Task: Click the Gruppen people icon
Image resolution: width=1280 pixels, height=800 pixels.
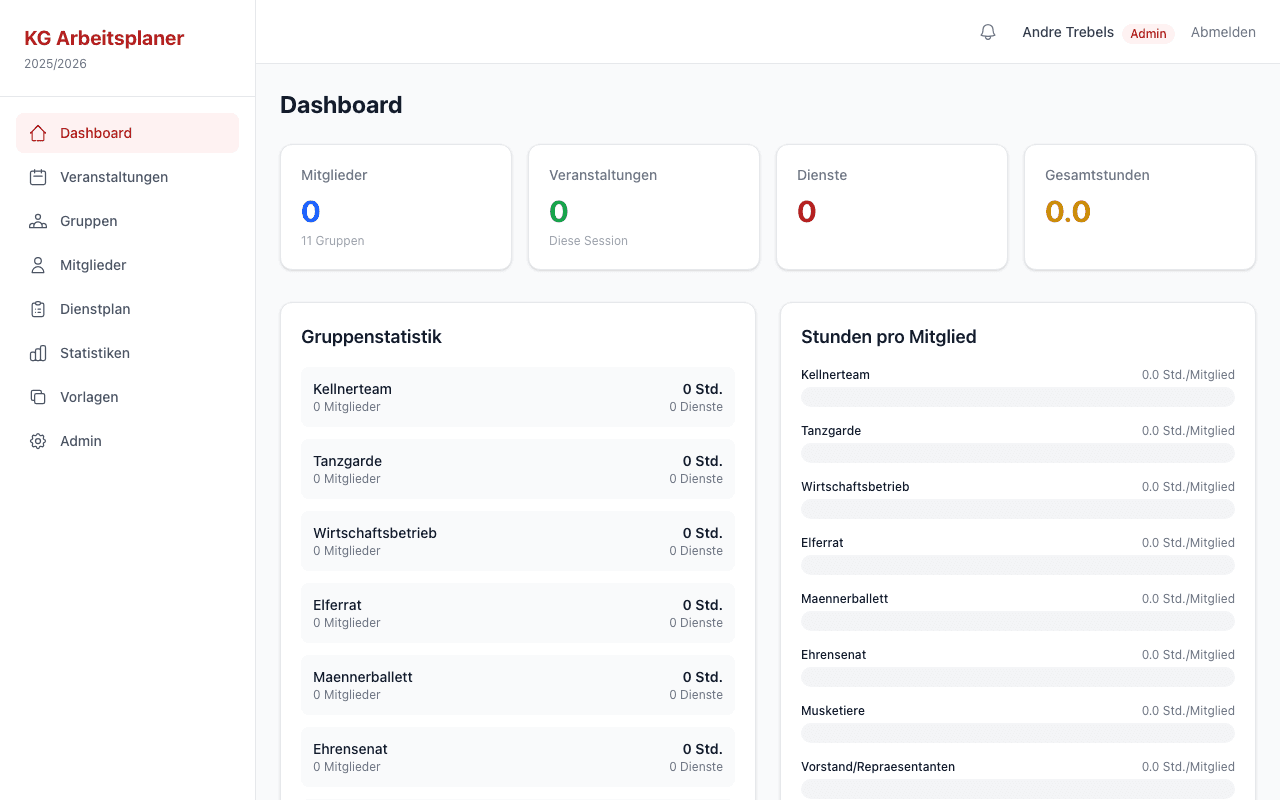Action: (x=38, y=221)
